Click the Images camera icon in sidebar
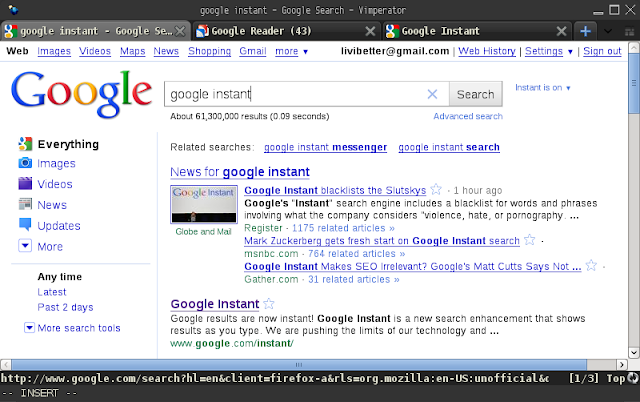This screenshot has width=640, height=402. [x=25, y=163]
